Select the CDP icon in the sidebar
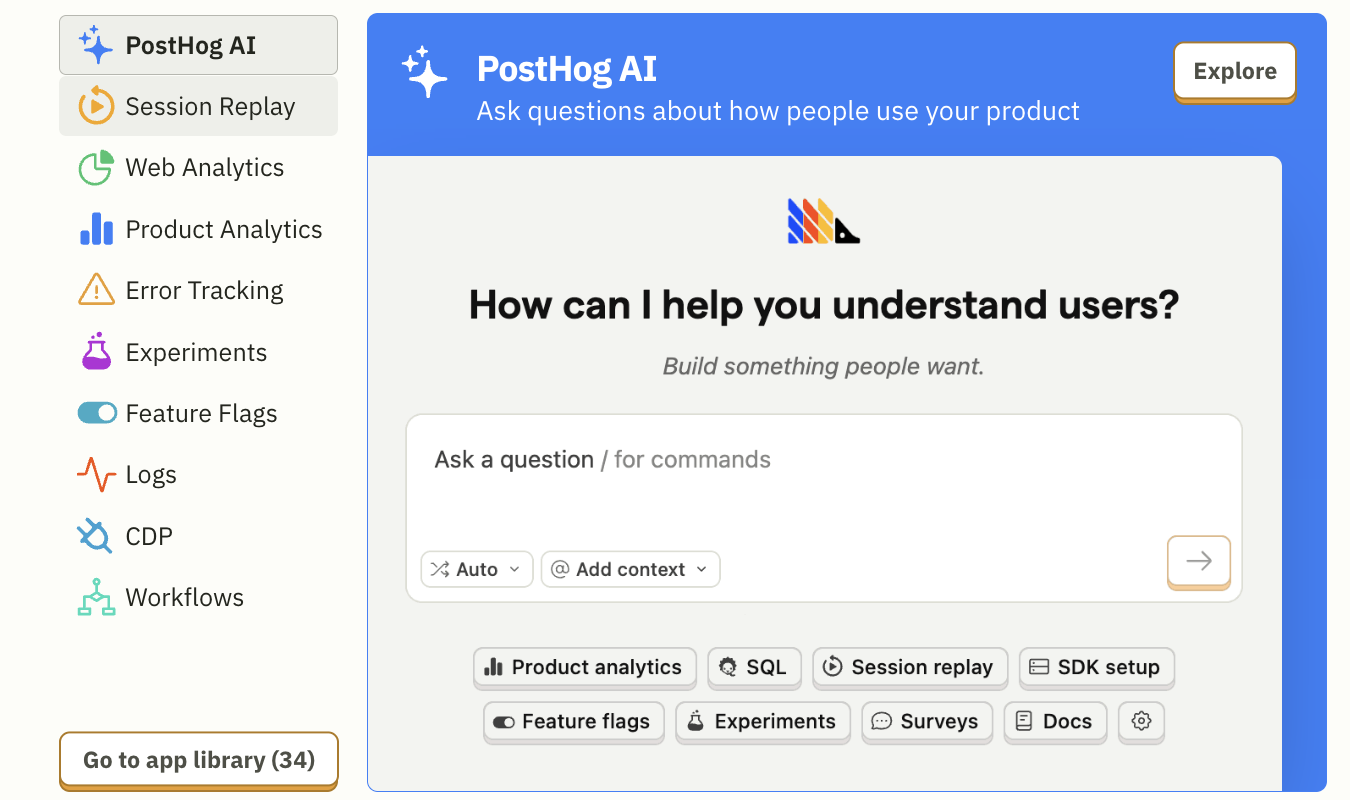This screenshot has width=1350, height=800. (x=95, y=536)
